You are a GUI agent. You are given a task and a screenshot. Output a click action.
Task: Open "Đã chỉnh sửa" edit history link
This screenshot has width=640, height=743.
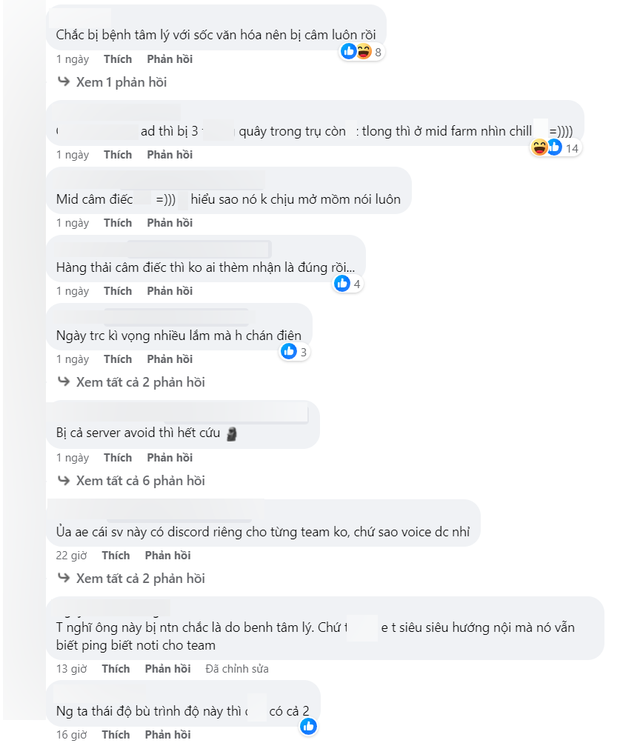(236, 669)
